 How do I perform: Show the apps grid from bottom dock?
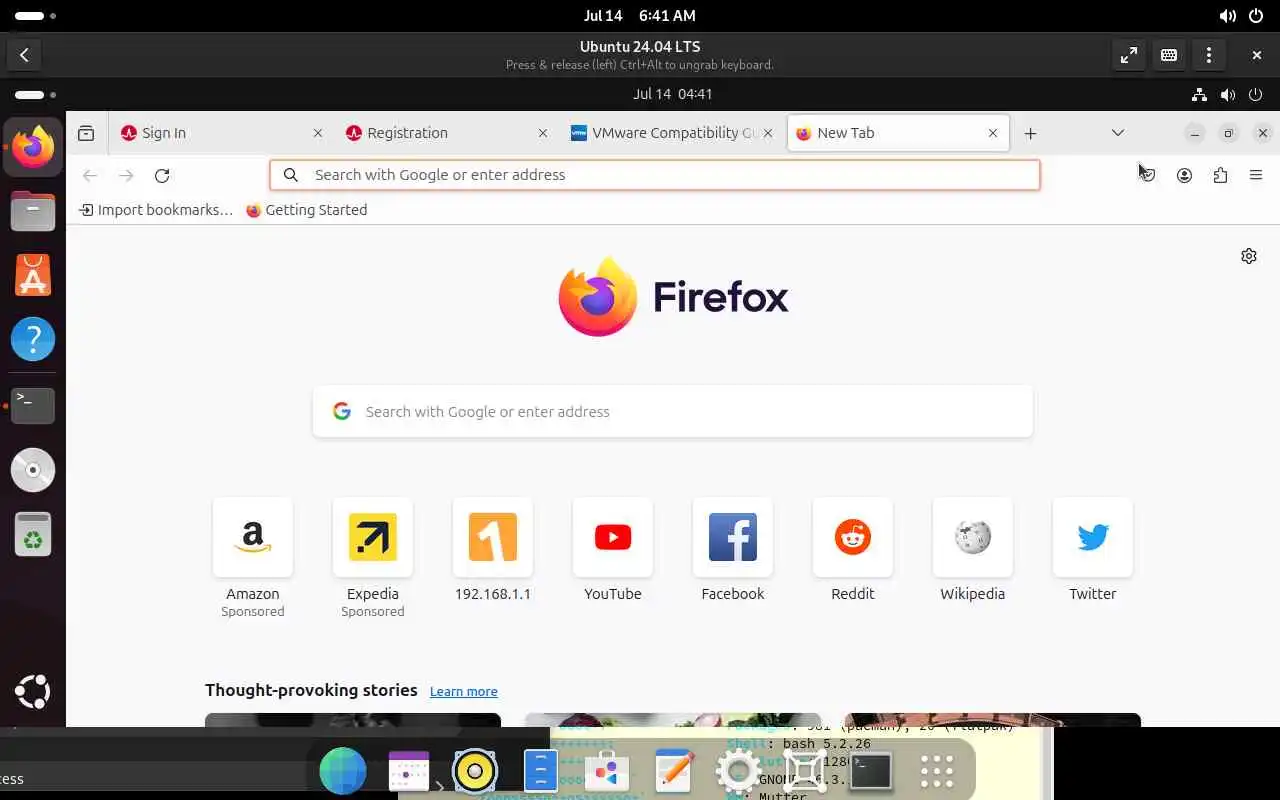click(937, 771)
